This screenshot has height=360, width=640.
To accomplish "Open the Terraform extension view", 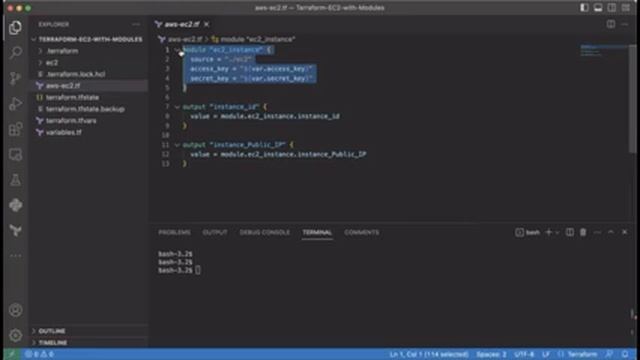I will point(16,230).
